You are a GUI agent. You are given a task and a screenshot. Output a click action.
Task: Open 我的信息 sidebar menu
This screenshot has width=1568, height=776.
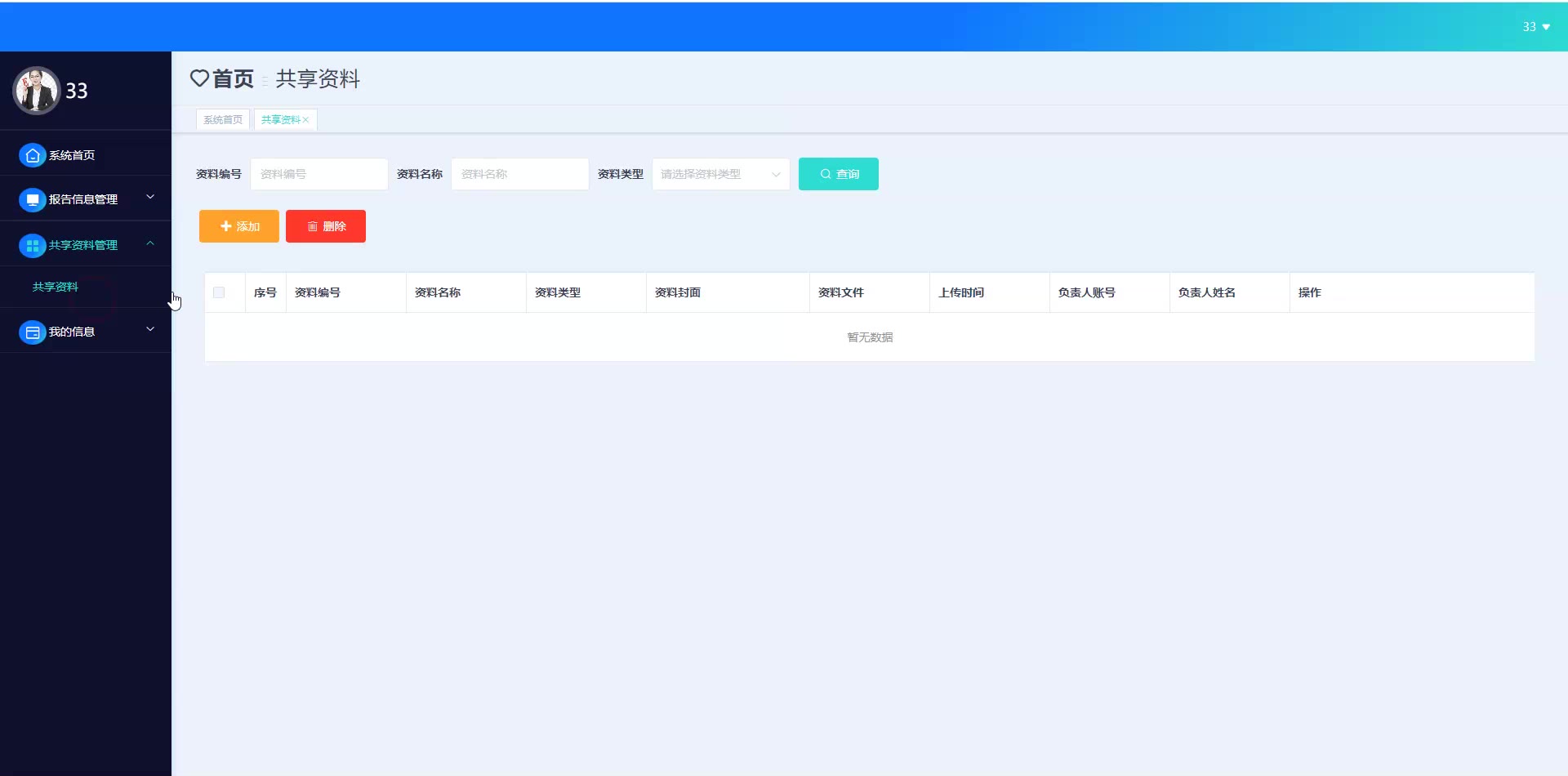[x=86, y=332]
